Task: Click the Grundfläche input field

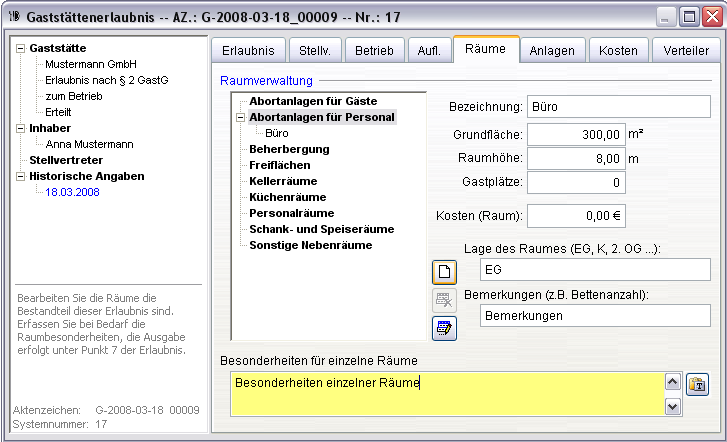Action: (577, 134)
